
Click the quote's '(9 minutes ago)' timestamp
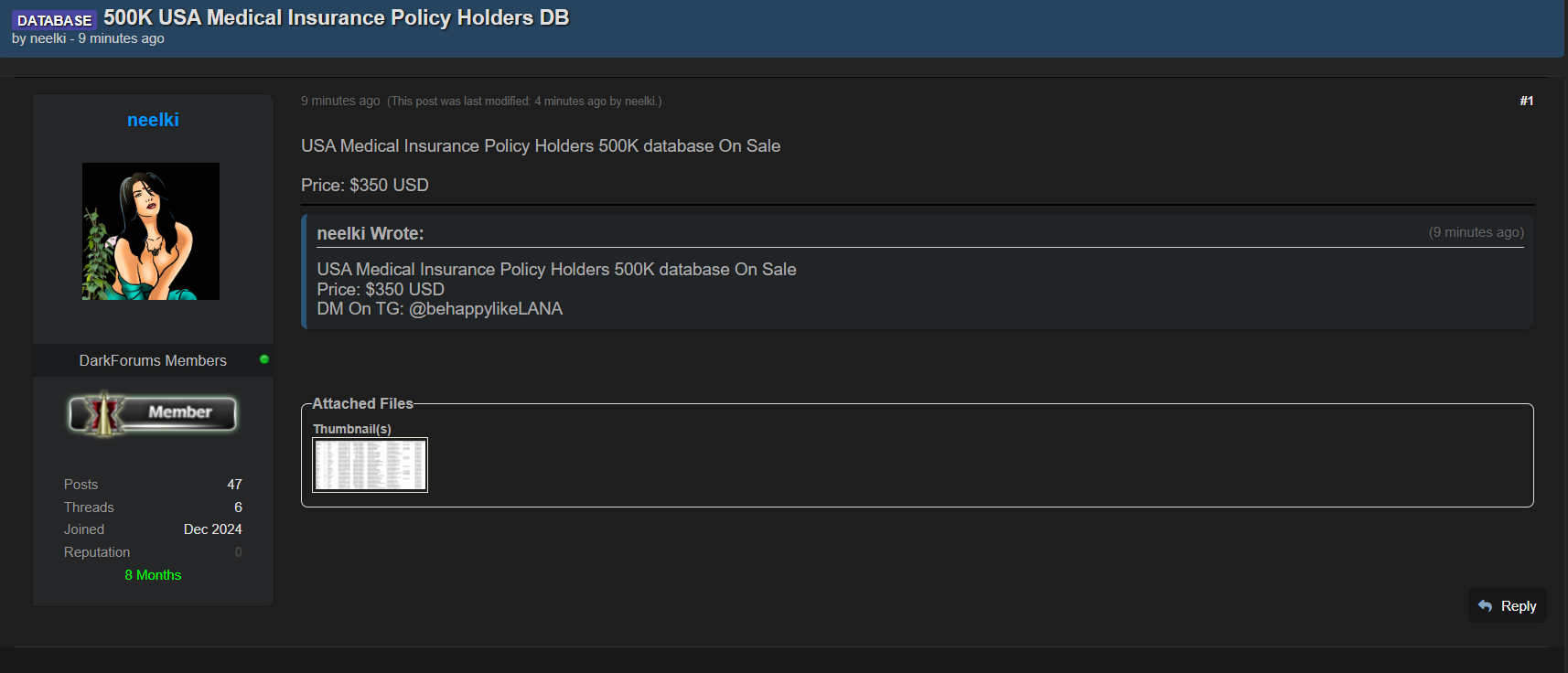1476,232
